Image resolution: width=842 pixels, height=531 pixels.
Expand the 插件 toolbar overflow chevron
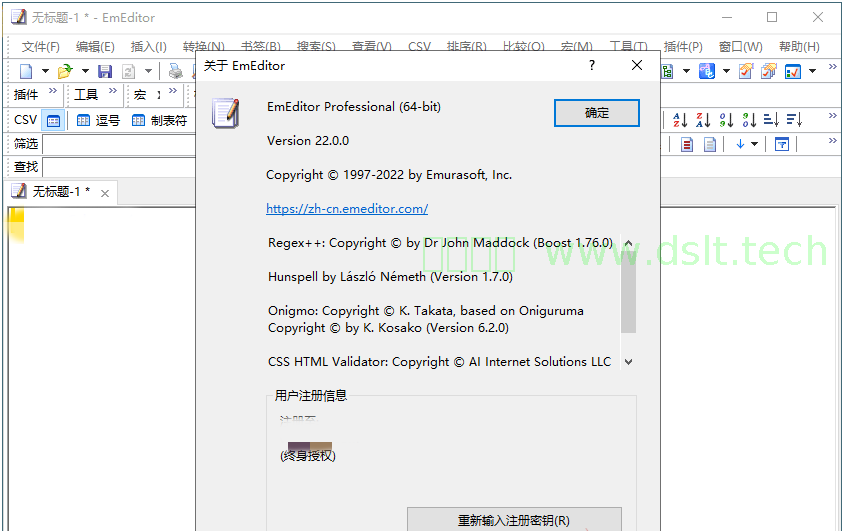[x=53, y=91]
